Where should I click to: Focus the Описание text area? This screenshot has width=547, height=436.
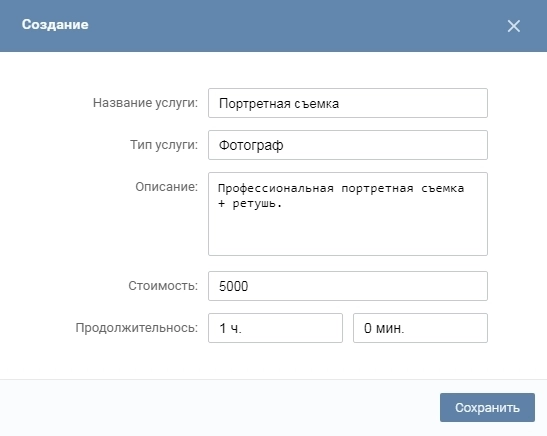[x=348, y=214]
